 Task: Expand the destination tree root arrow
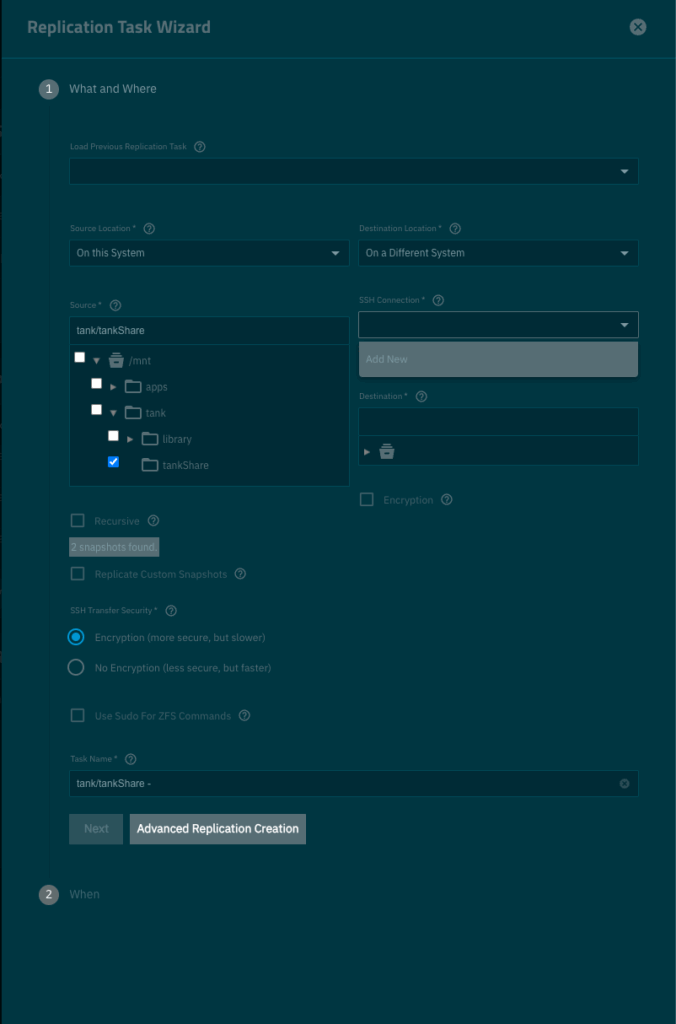click(x=367, y=452)
